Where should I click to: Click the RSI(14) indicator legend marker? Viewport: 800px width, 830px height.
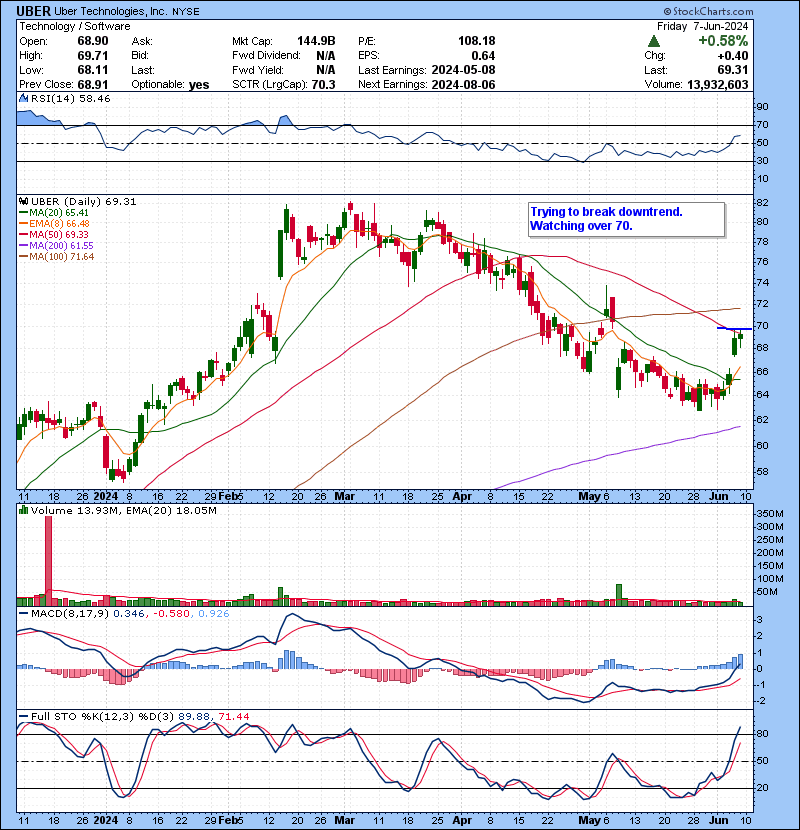coord(23,100)
